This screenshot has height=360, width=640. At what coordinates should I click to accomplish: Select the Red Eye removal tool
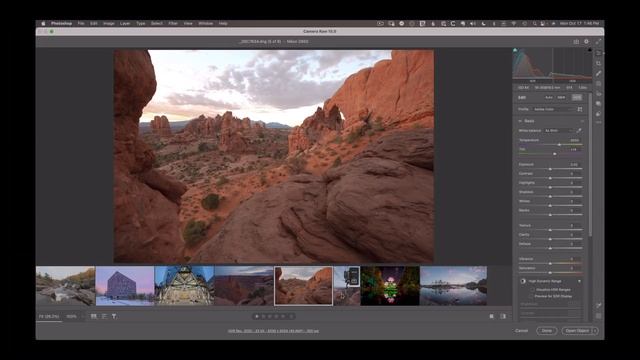pos(598,94)
